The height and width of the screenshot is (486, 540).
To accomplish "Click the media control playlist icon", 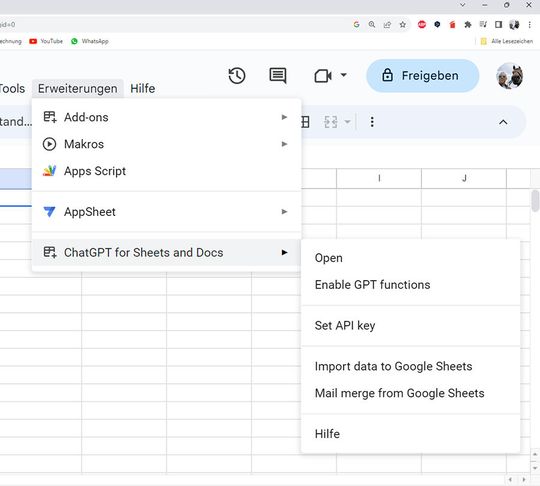I will click(483, 24).
